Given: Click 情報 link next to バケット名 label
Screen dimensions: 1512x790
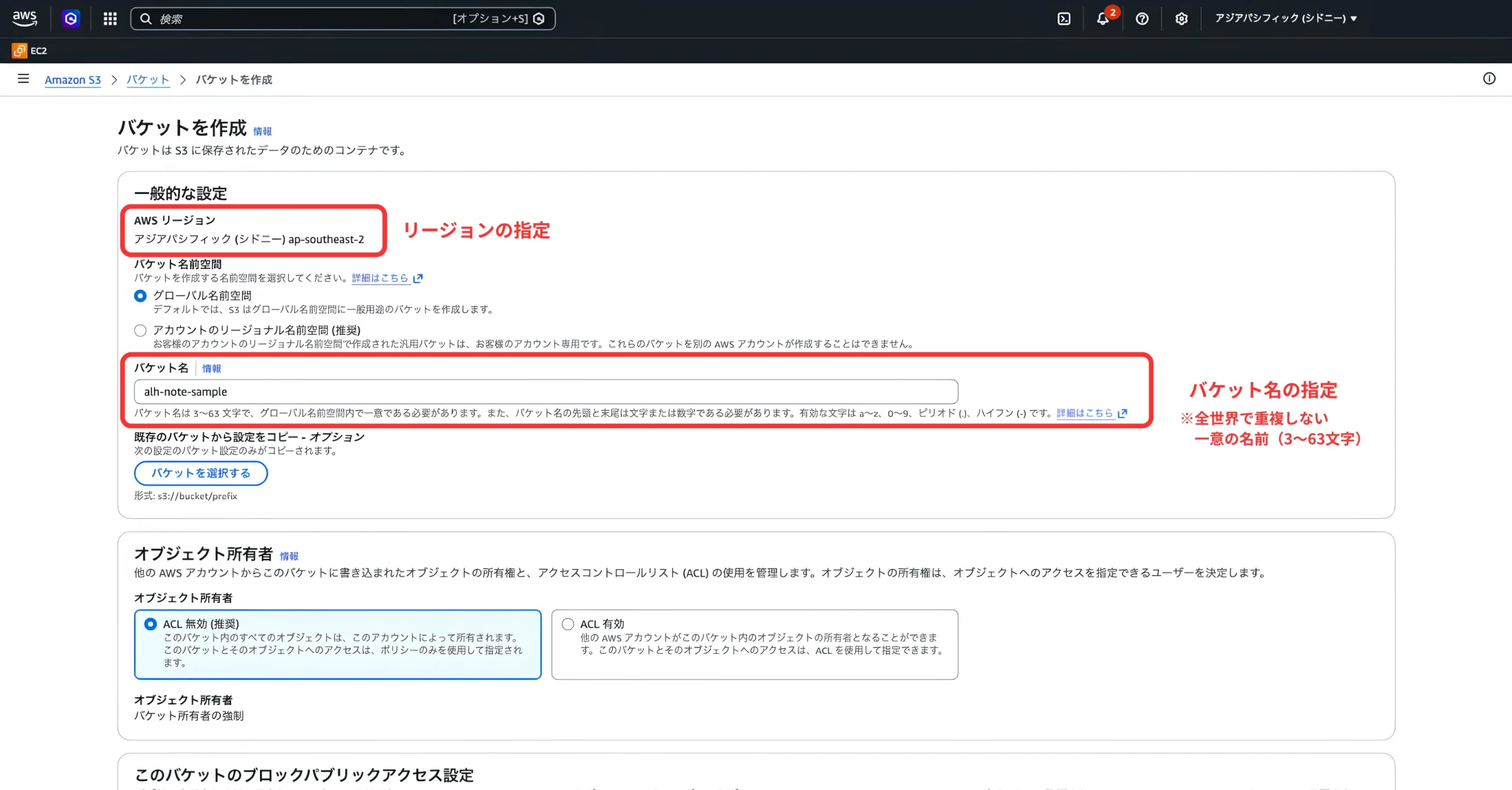Looking at the screenshot, I should tap(211, 368).
